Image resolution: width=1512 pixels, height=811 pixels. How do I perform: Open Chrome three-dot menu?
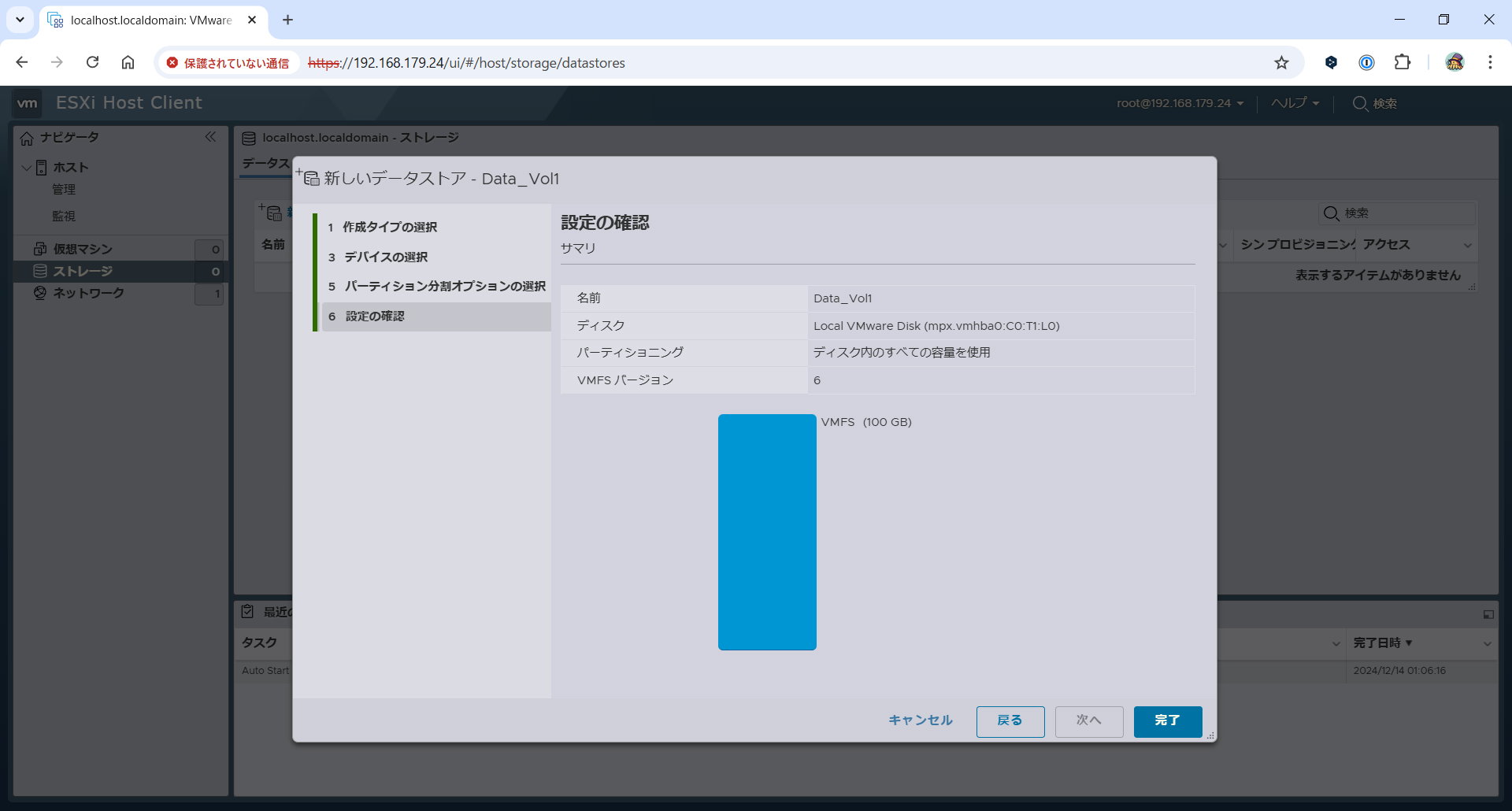click(x=1490, y=62)
